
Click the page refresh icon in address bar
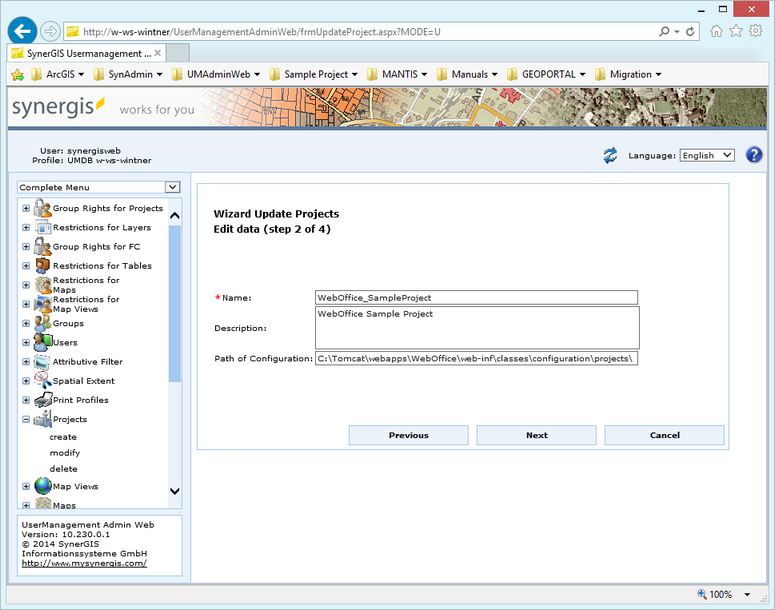point(690,32)
